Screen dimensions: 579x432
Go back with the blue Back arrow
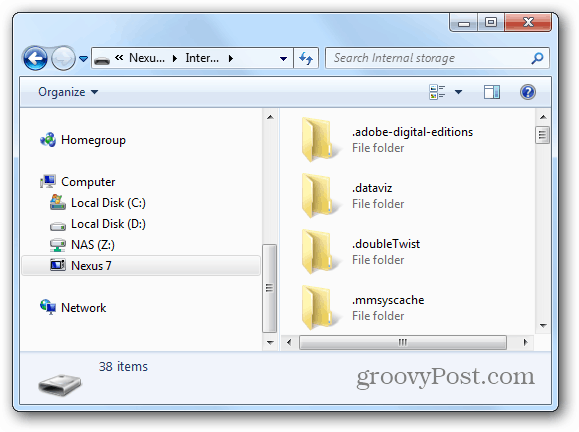point(35,58)
